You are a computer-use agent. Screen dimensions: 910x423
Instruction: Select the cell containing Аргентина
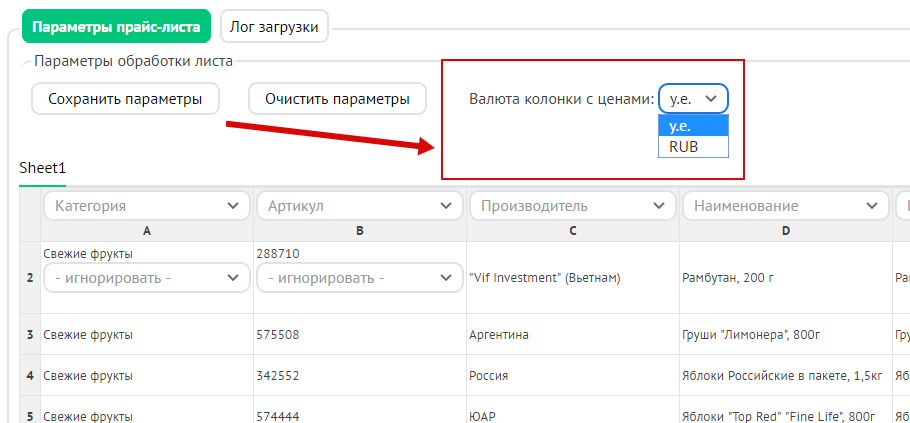point(572,334)
